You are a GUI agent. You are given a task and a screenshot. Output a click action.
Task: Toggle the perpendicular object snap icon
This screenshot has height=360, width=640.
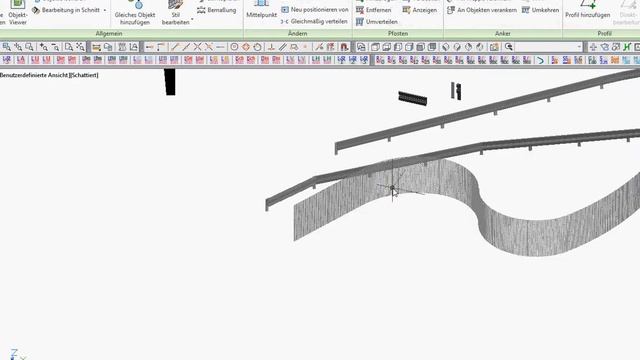coord(271,47)
